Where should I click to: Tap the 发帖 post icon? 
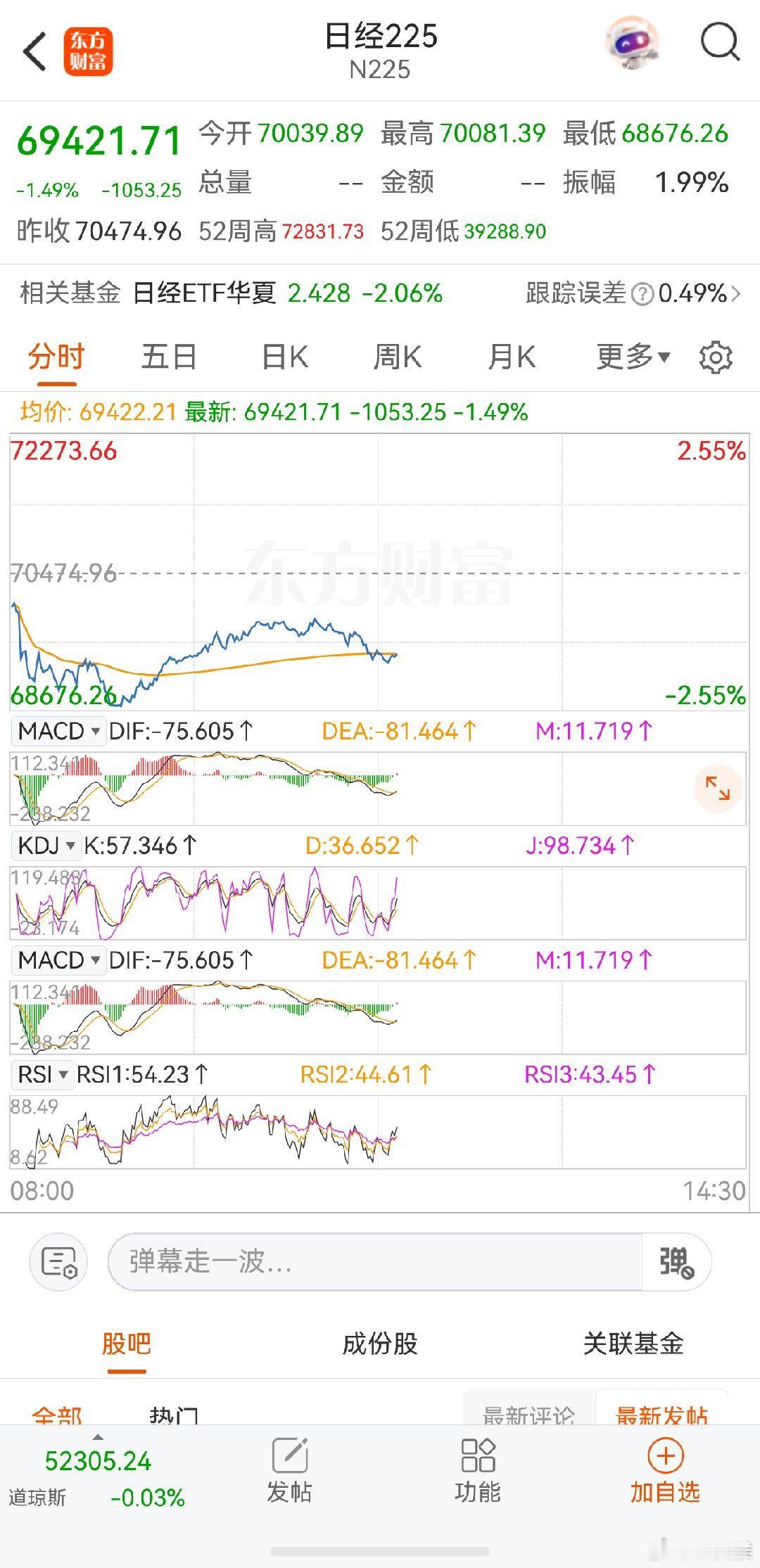[x=289, y=1471]
